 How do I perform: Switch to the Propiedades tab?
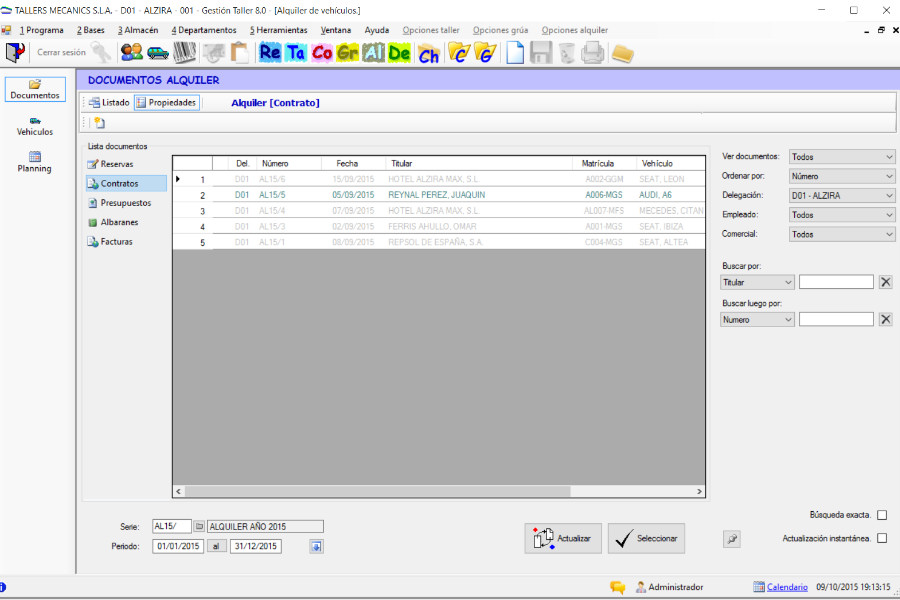[167, 103]
